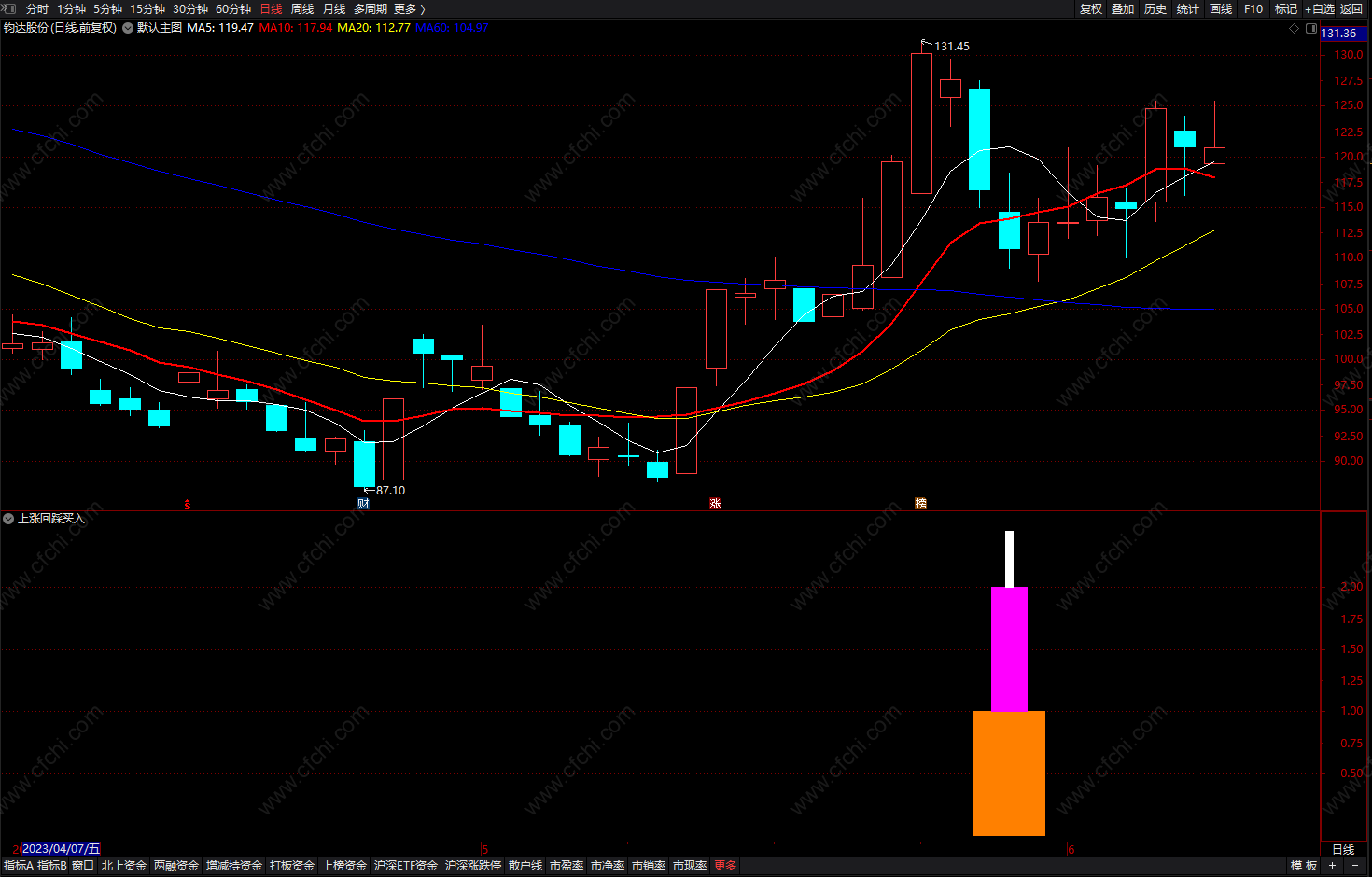Click the 窗口 window tab at the bottom
The height and width of the screenshot is (877, 1372).
pyautogui.click(x=83, y=866)
